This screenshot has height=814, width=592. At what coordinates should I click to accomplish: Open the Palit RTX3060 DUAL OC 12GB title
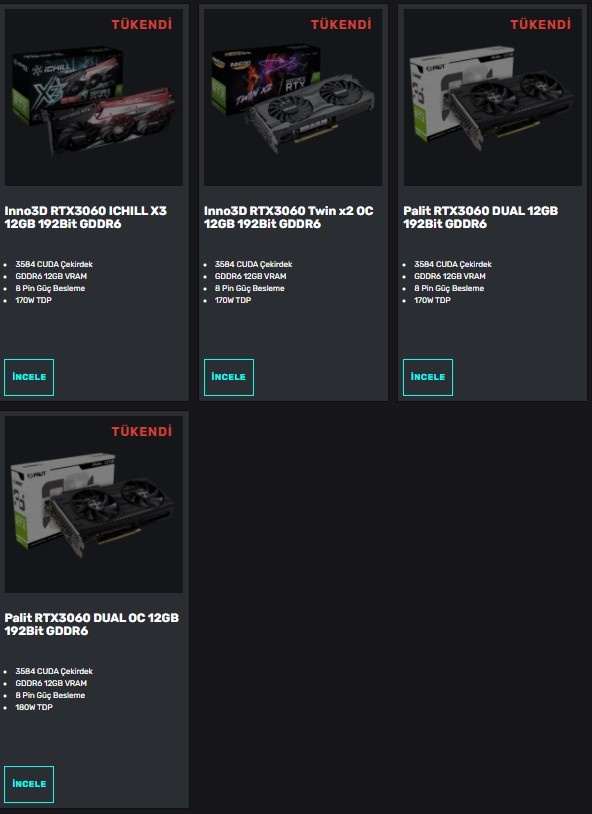(x=92, y=624)
